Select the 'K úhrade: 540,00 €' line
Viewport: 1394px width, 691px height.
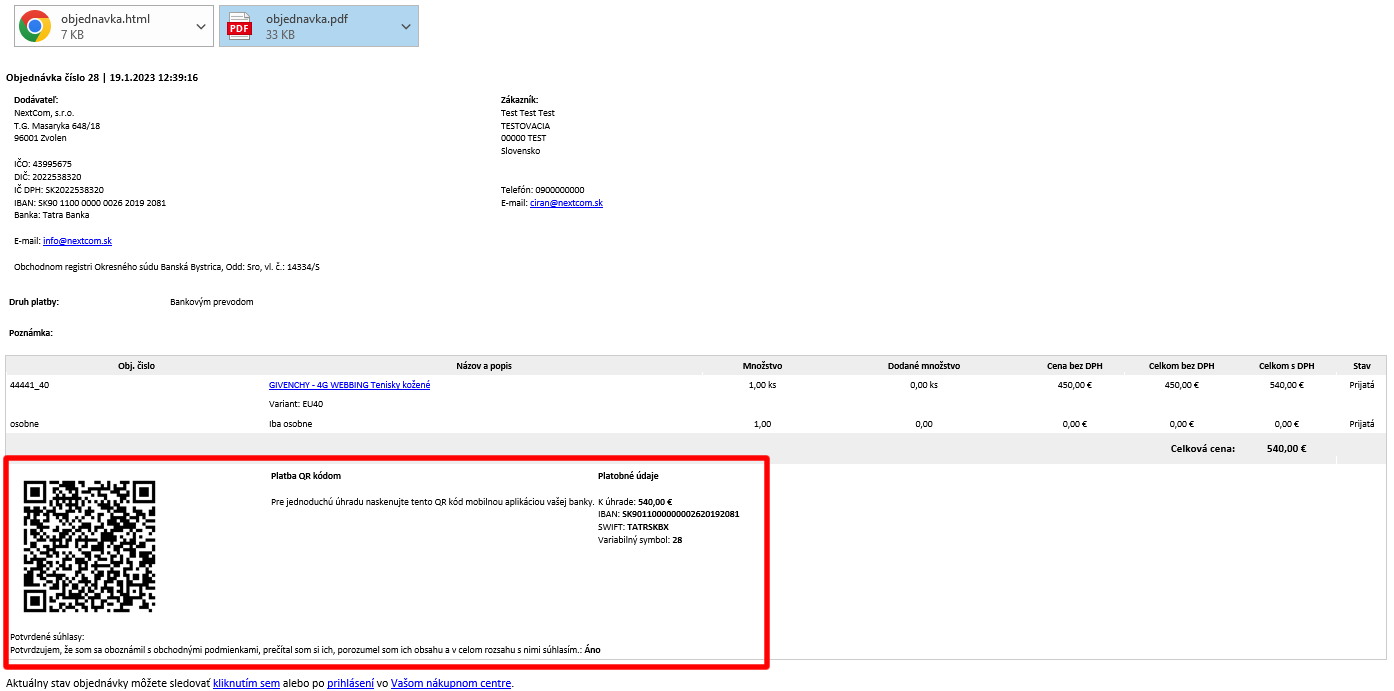tap(635, 502)
